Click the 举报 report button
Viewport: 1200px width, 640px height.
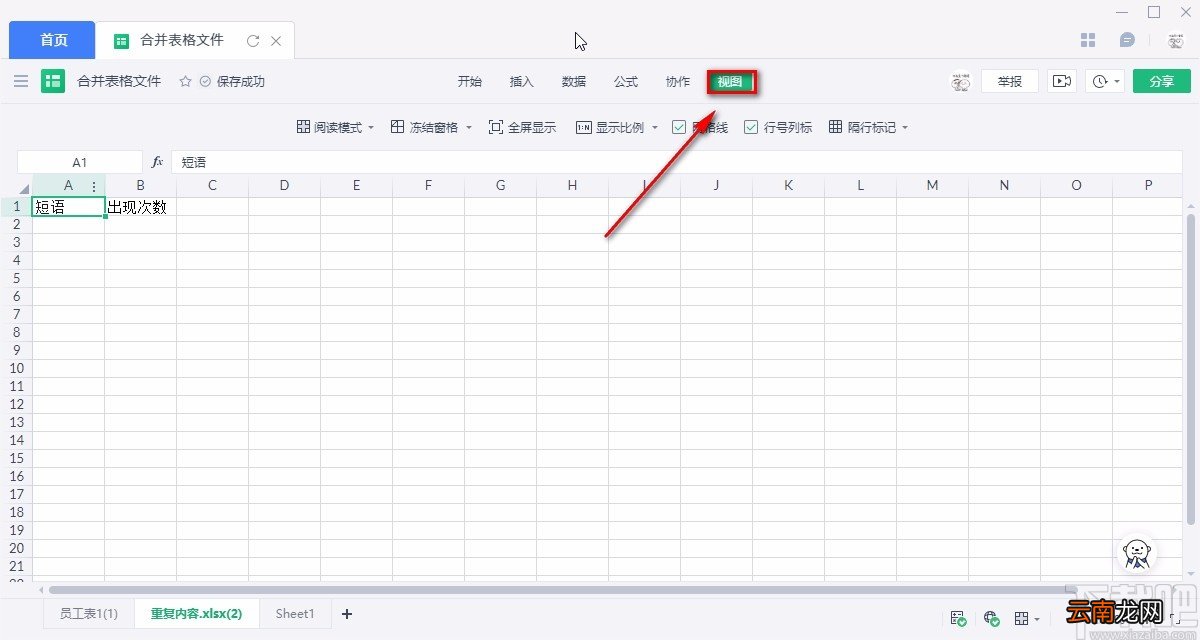(x=1010, y=81)
